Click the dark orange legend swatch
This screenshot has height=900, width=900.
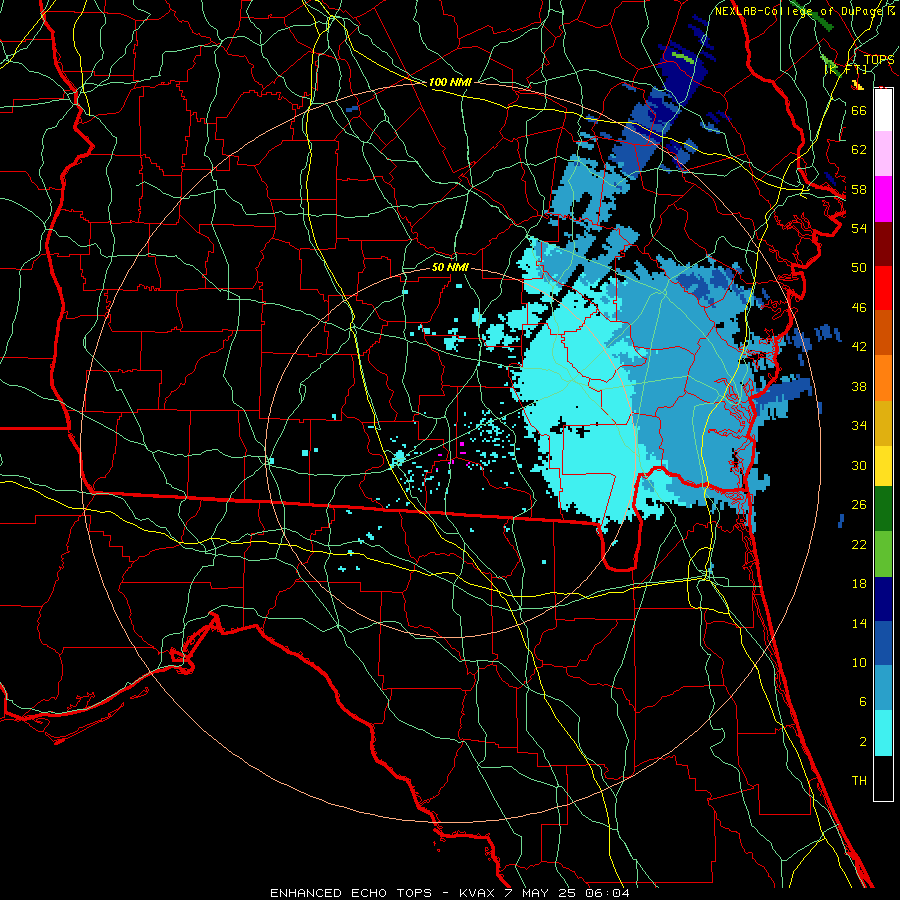pyautogui.click(x=883, y=333)
